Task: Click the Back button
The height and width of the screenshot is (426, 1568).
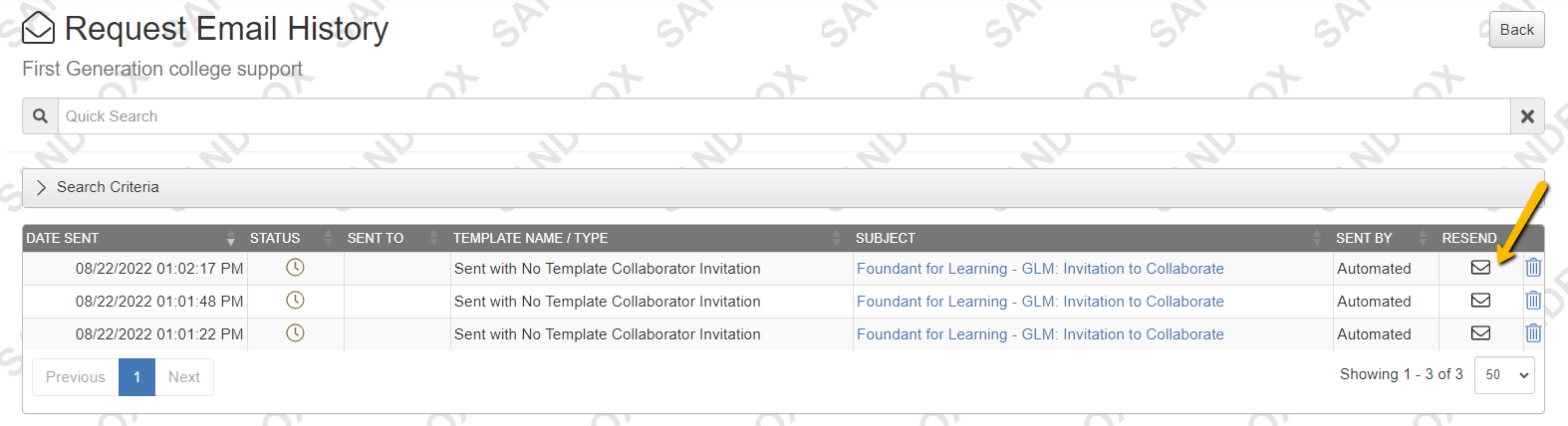Action: point(1517,30)
